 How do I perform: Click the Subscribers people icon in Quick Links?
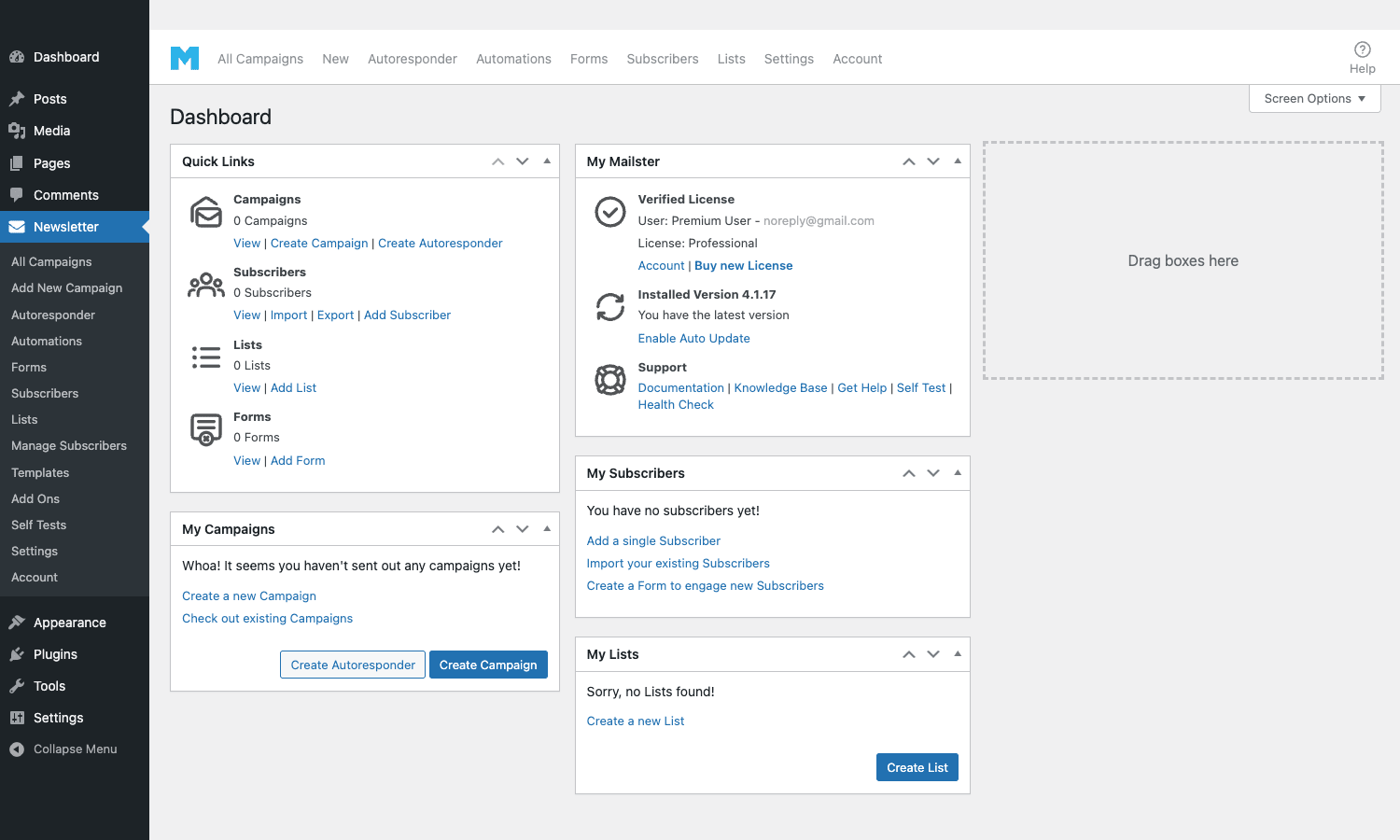(206, 285)
